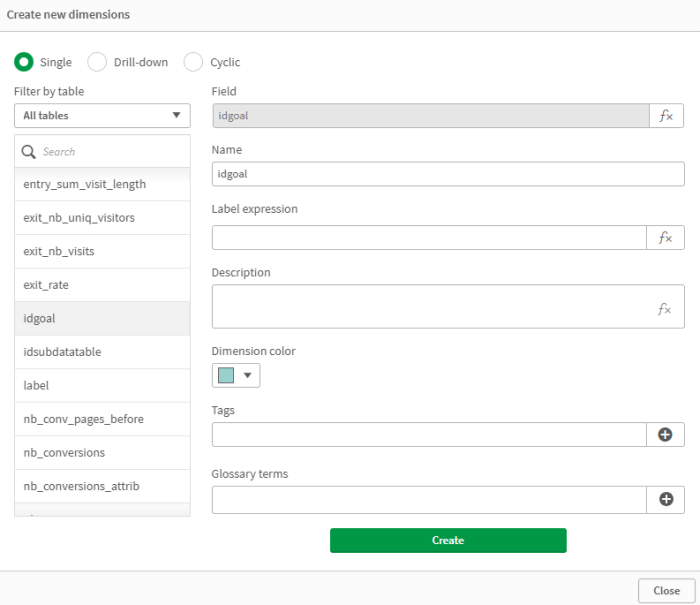Click the Close button
Screen dimensions: 700x605
pos(667,591)
